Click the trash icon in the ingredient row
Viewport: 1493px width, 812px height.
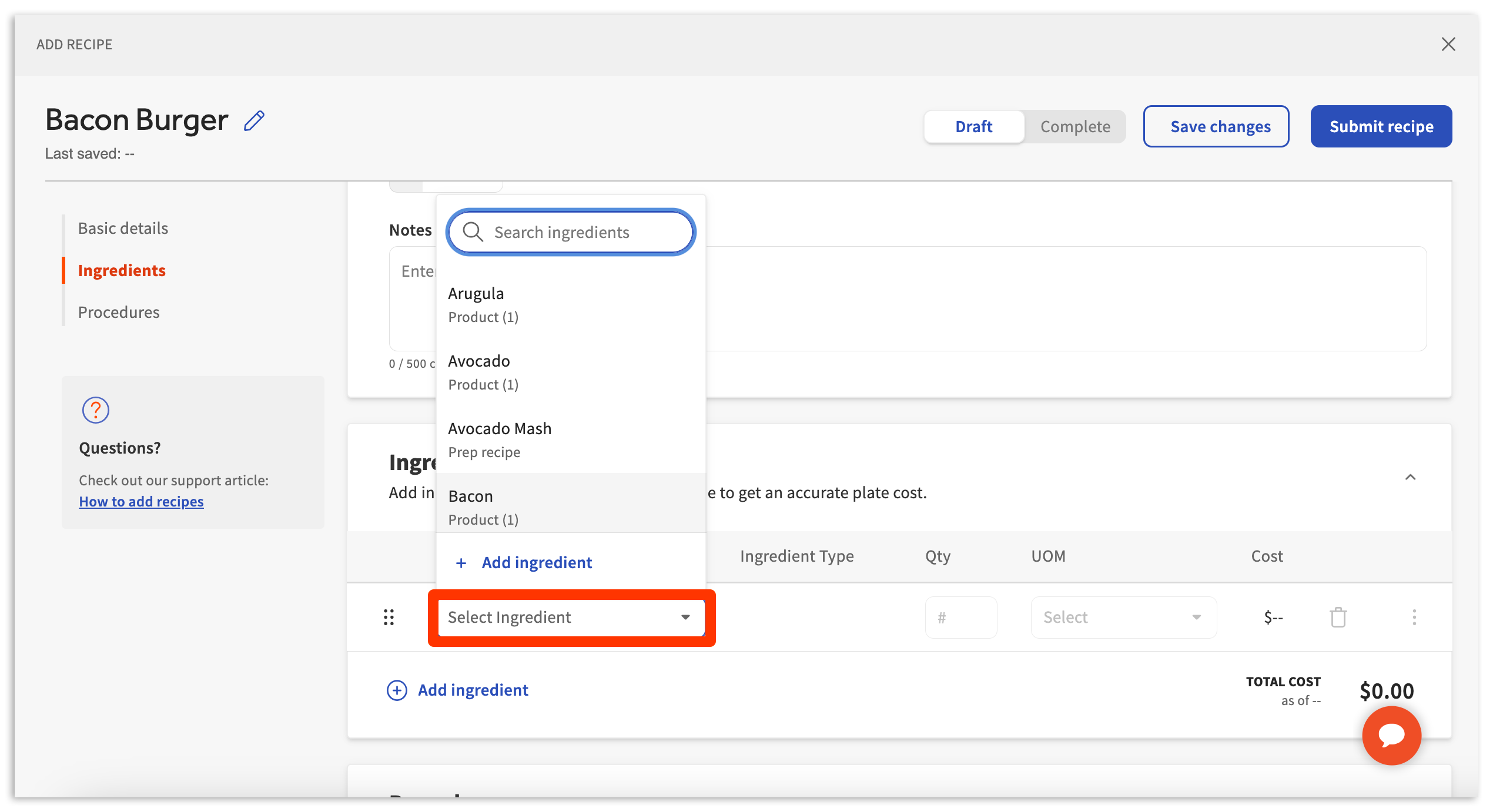tap(1338, 617)
